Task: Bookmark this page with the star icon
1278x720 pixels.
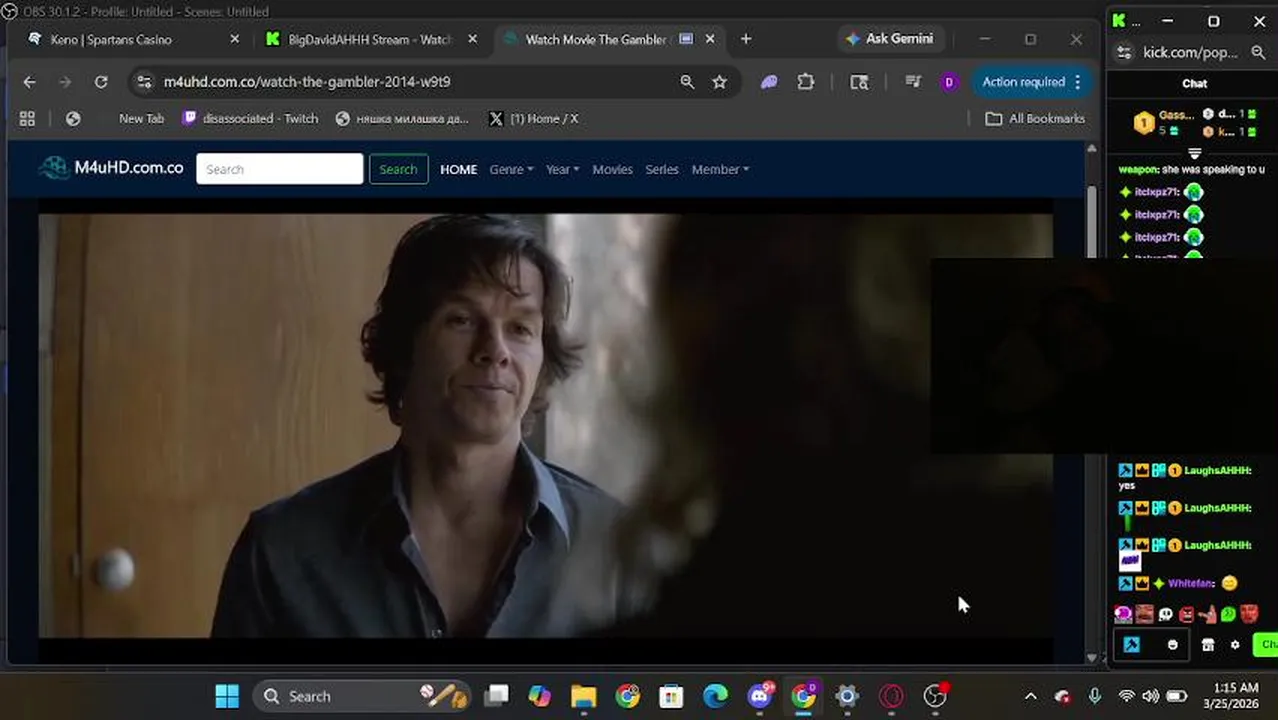Action: [719, 82]
